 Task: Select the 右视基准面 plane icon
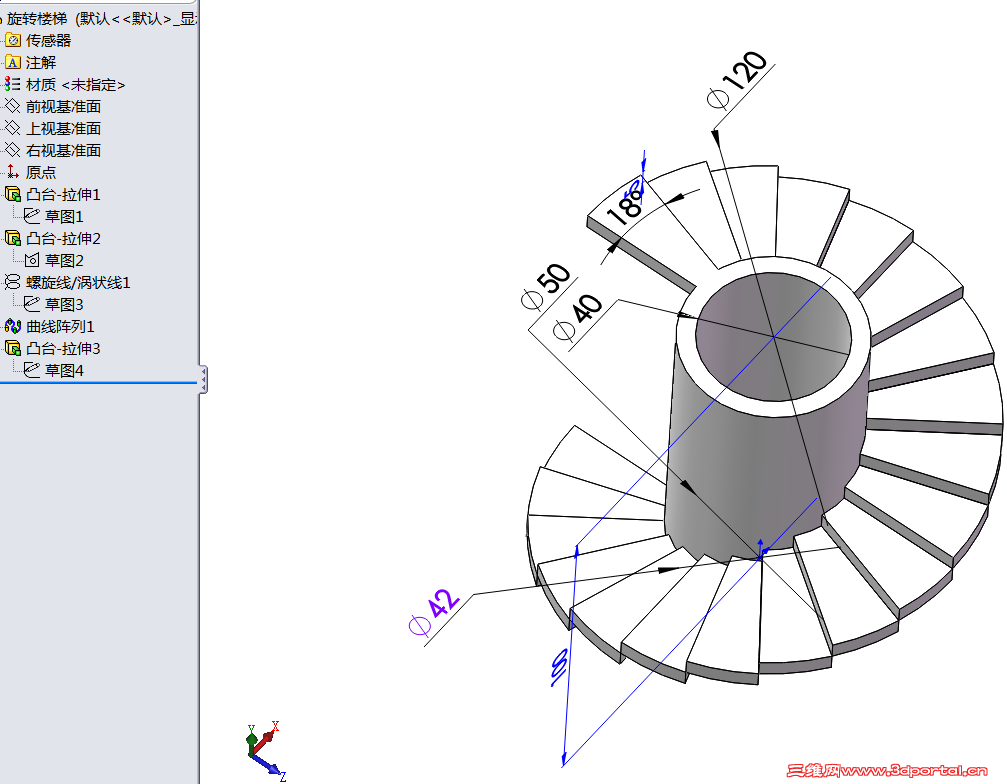pyautogui.click(x=13, y=150)
